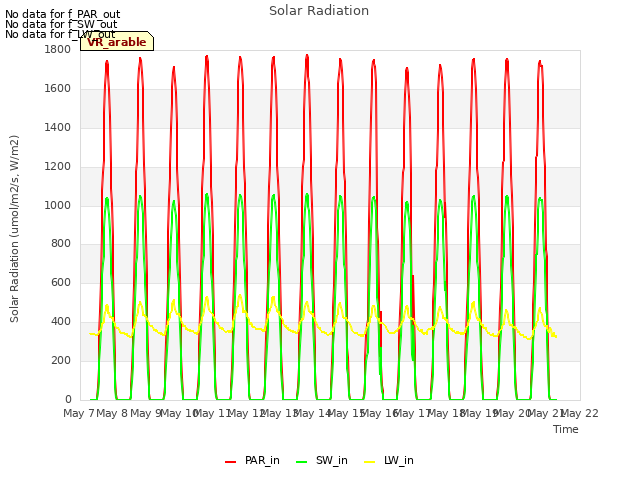
Task: Click the May 8 x-axis tick label
Action: [113, 413]
